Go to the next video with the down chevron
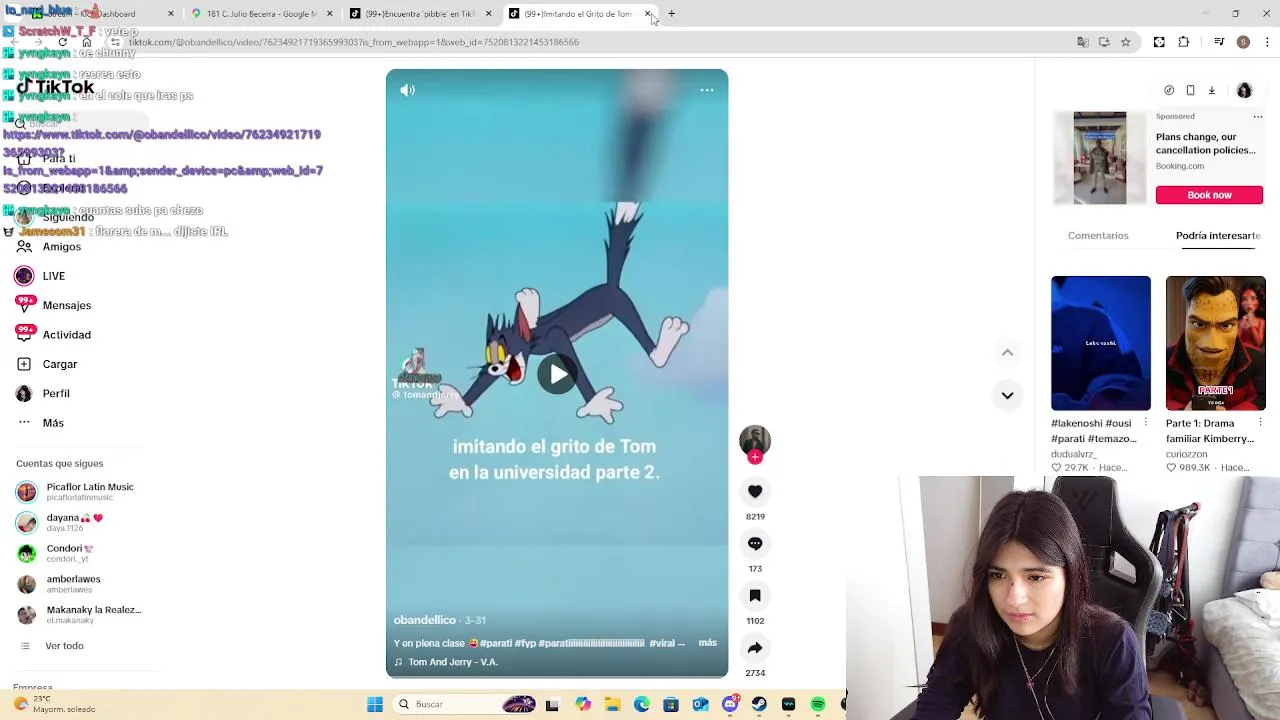The image size is (1280, 720). tap(1007, 395)
